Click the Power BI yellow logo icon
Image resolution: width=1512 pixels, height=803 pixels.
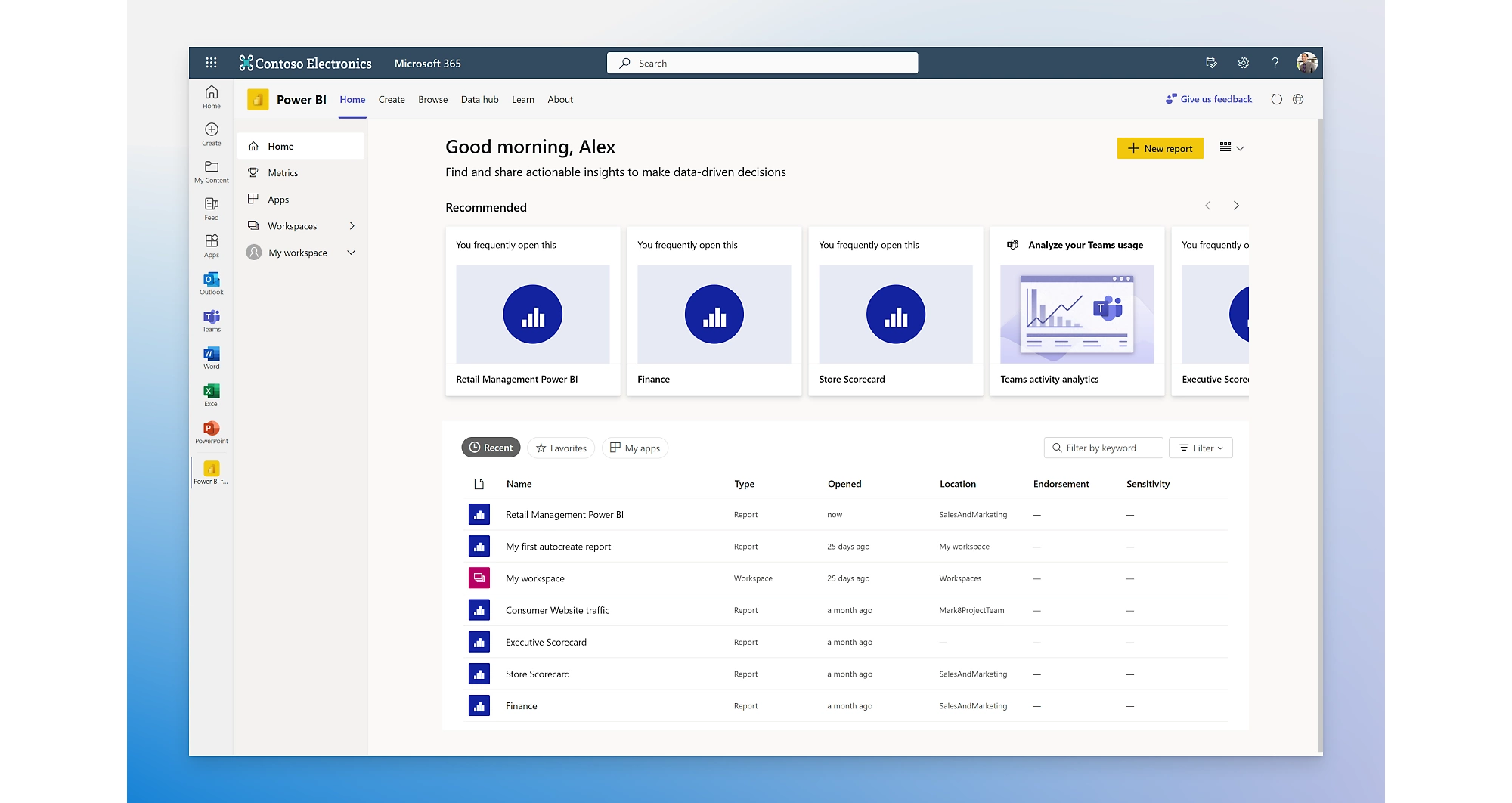258,99
